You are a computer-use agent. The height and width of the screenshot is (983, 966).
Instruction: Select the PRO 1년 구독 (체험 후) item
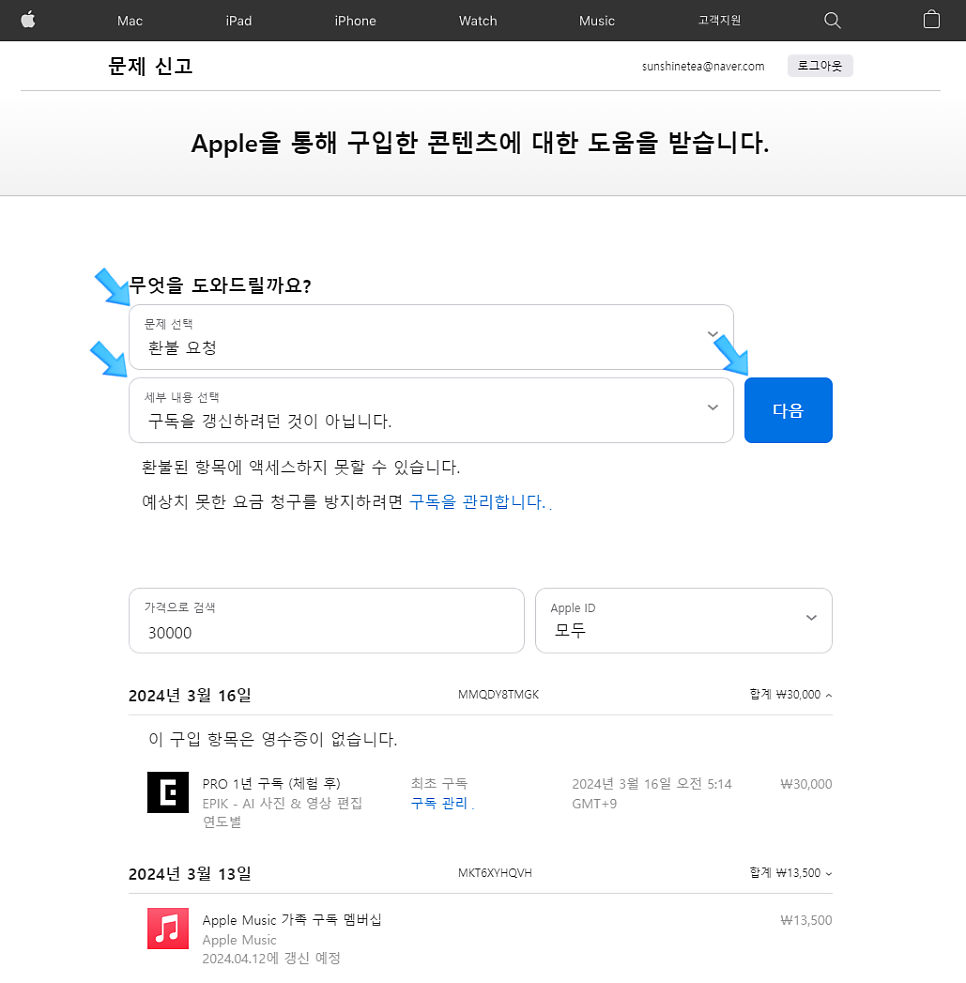point(271,784)
